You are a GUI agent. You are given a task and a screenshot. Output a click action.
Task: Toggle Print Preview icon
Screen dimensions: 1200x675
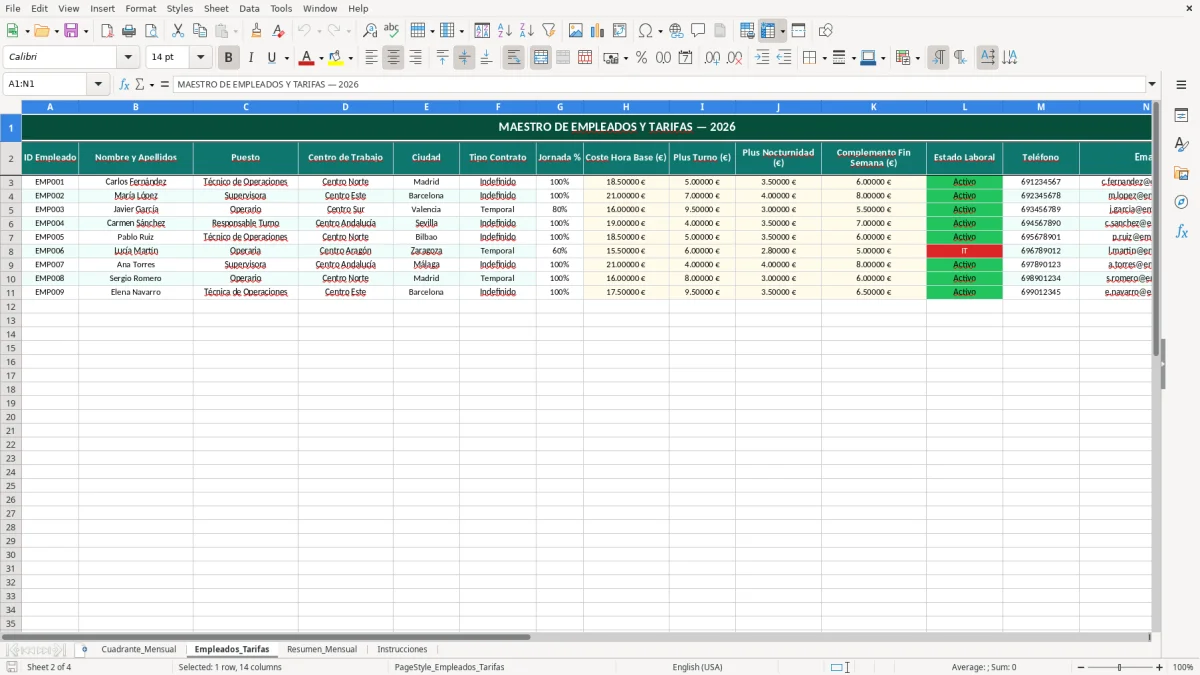pos(151,31)
